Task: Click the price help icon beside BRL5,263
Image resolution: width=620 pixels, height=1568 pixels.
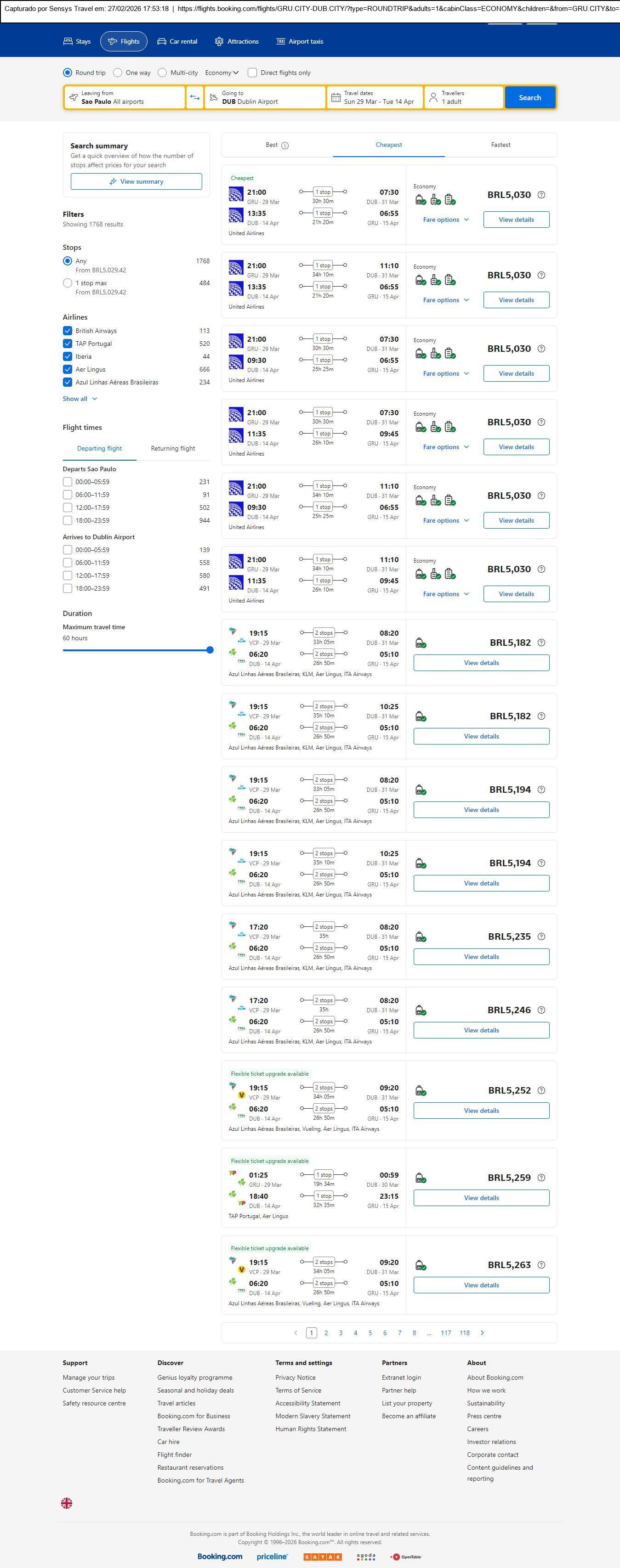Action: click(541, 1264)
